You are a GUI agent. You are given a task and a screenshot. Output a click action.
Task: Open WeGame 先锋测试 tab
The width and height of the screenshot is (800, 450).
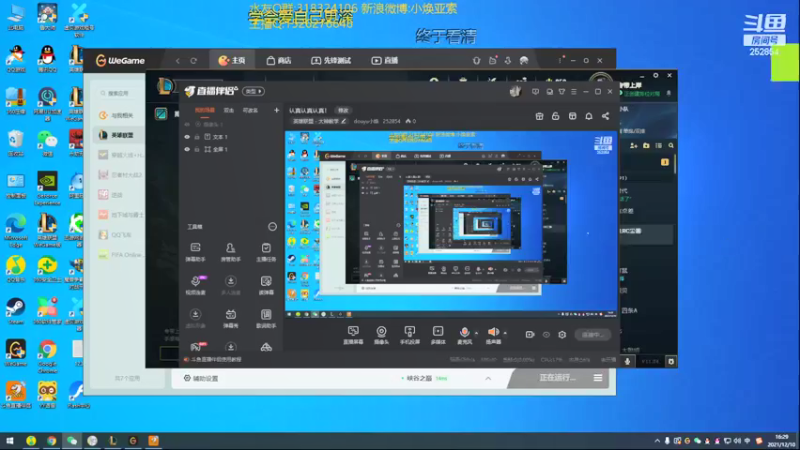pos(331,60)
